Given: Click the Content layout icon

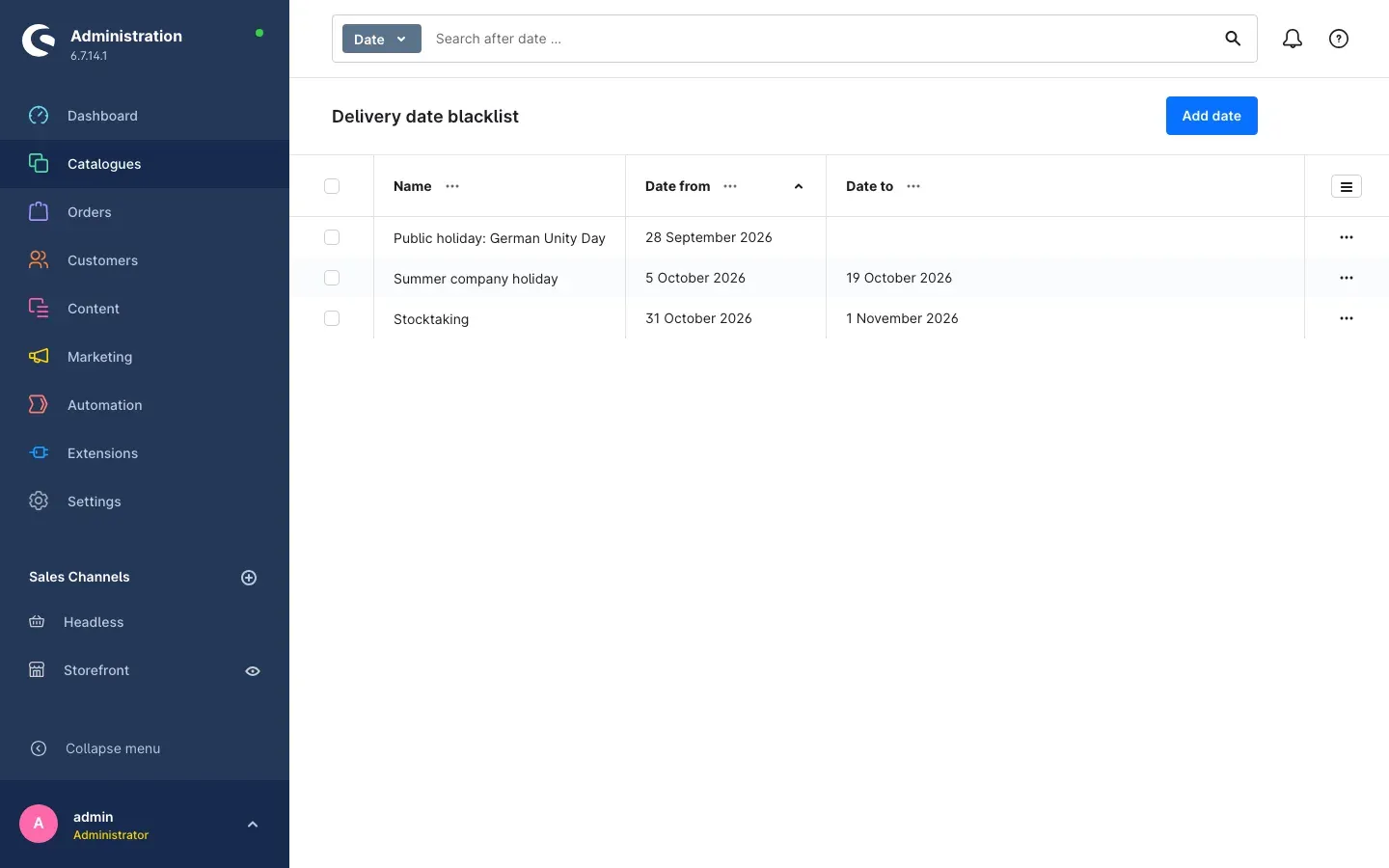Looking at the screenshot, I should [39, 309].
